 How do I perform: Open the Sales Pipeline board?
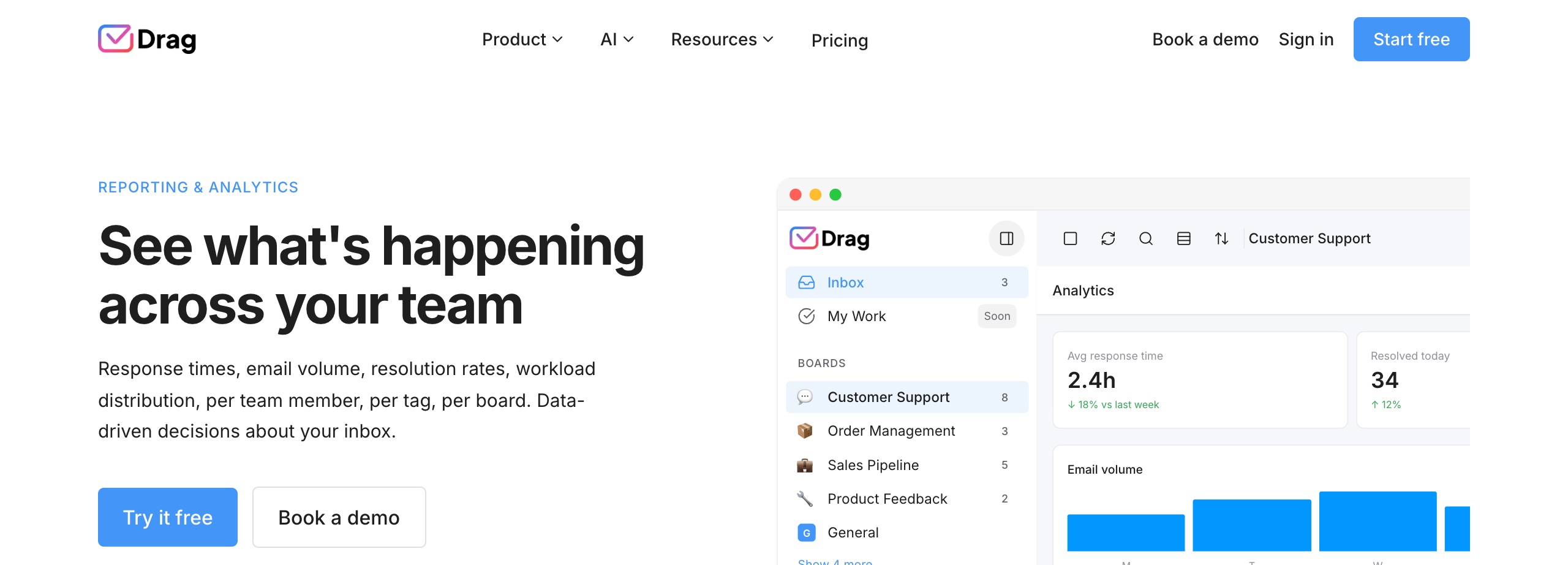coord(907,465)
